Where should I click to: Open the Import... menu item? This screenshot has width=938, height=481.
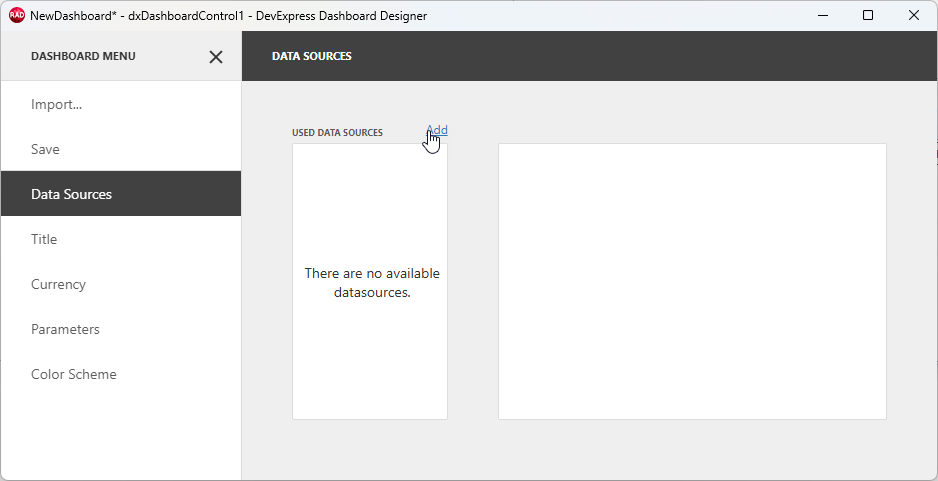click(121, 104)
